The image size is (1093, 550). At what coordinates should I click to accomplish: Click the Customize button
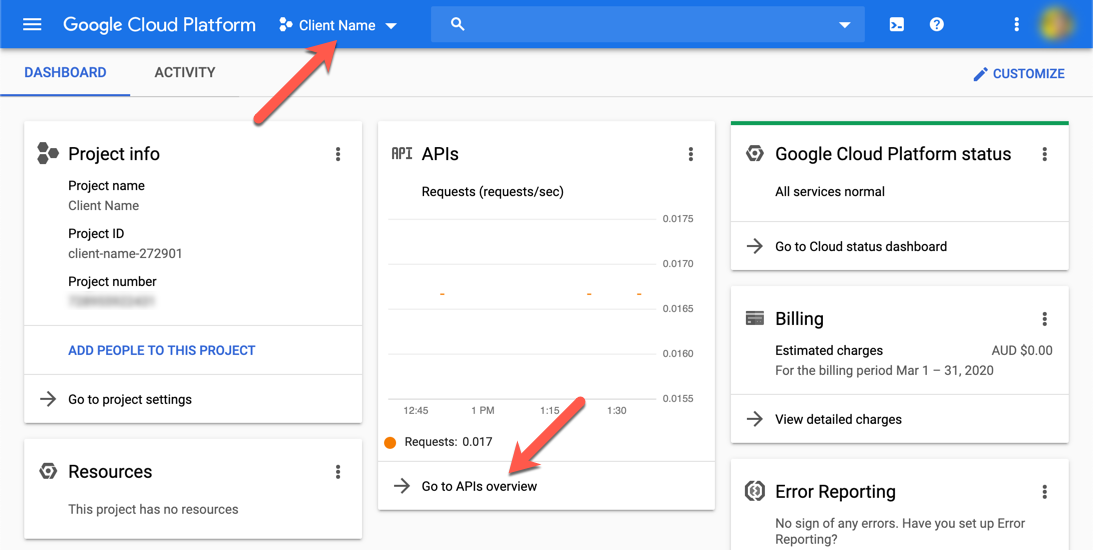point(1018,74)
